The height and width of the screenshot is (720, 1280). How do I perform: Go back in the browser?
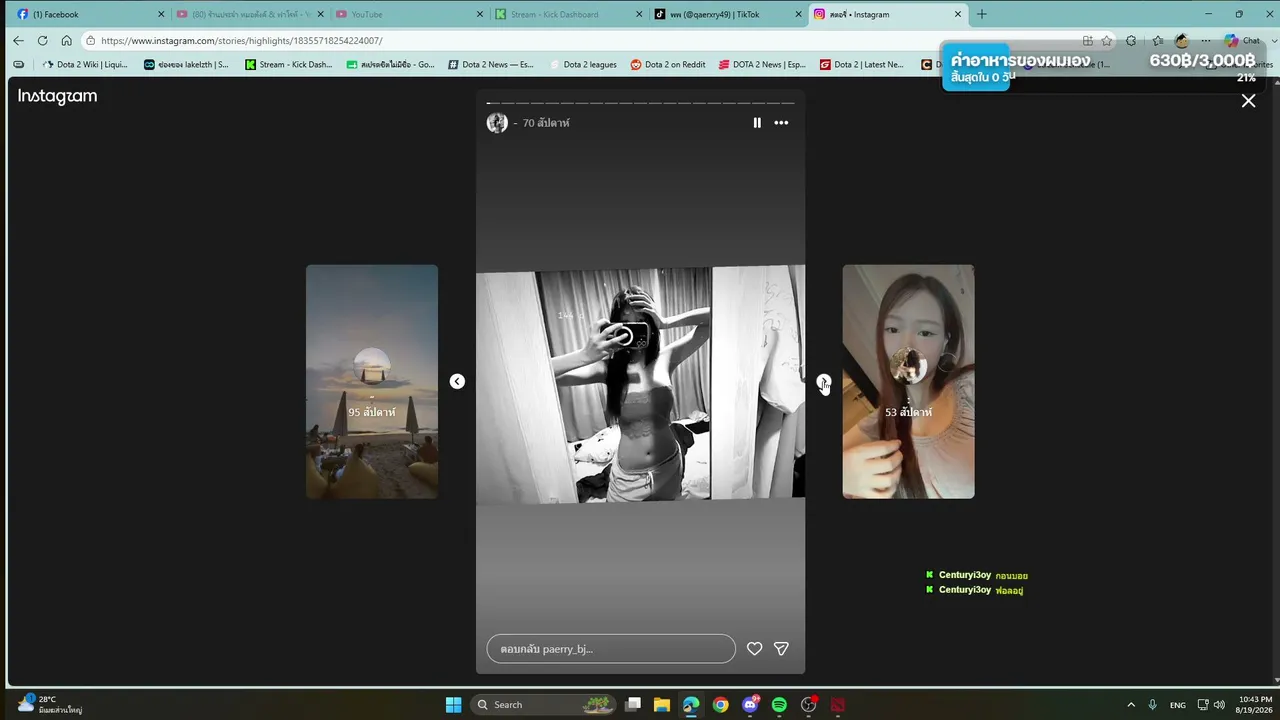[18, 41]
